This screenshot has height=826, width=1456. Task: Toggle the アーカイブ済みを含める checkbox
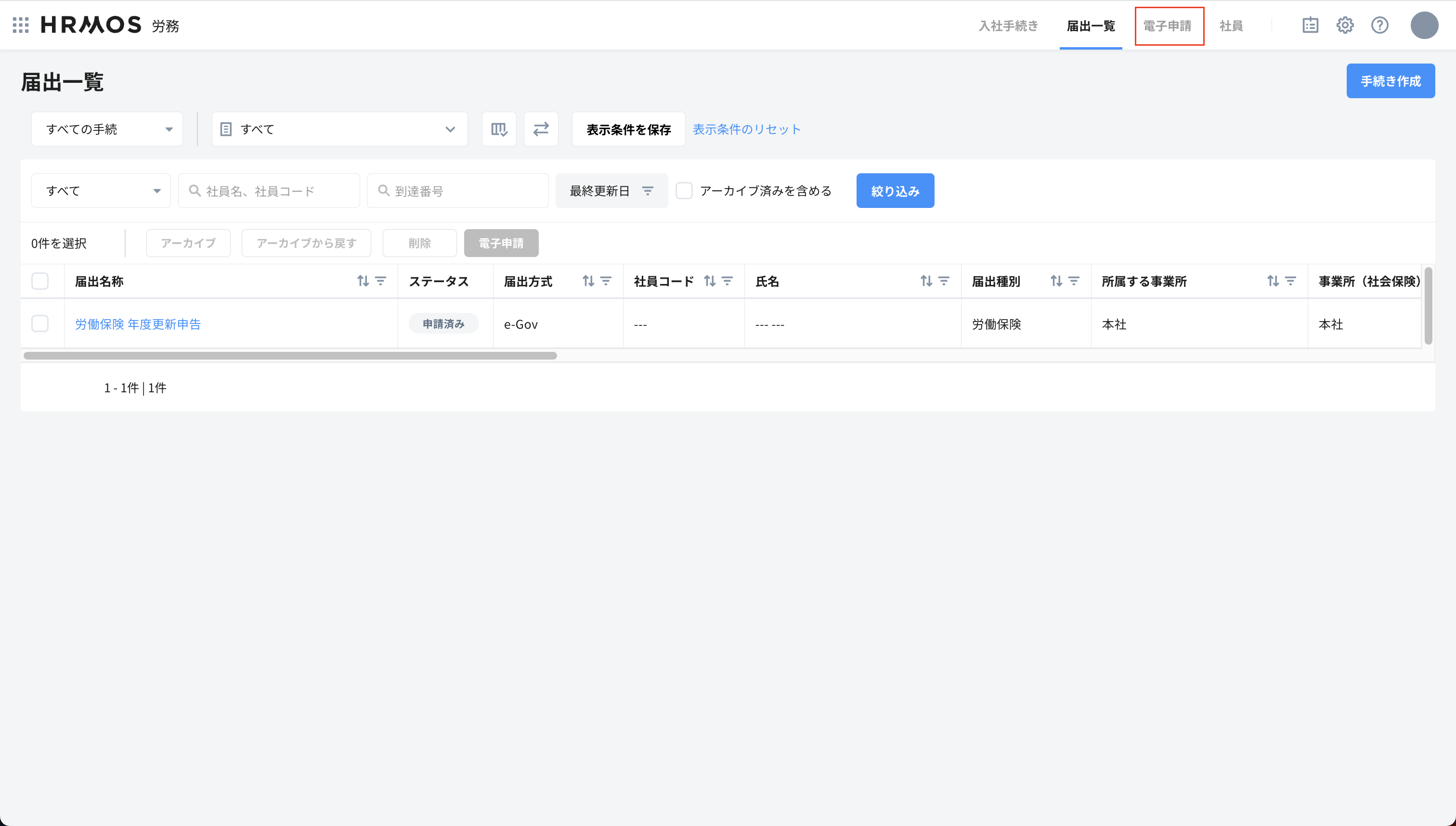point(684,191)
